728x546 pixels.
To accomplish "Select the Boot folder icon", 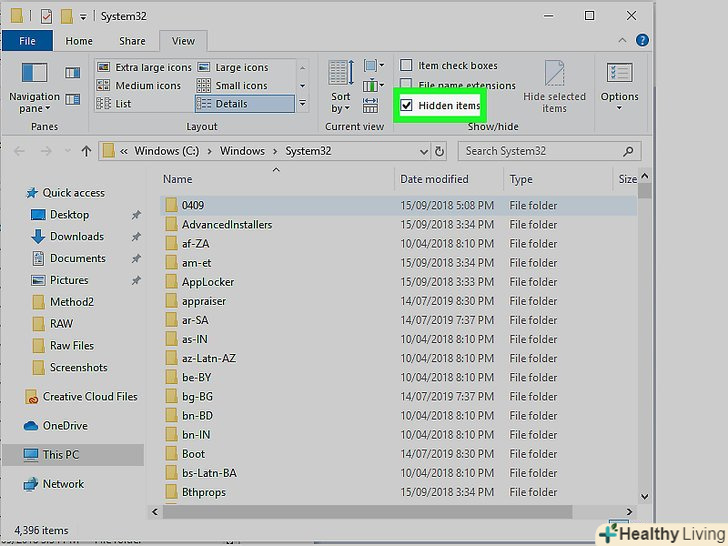I will point(171,454).
